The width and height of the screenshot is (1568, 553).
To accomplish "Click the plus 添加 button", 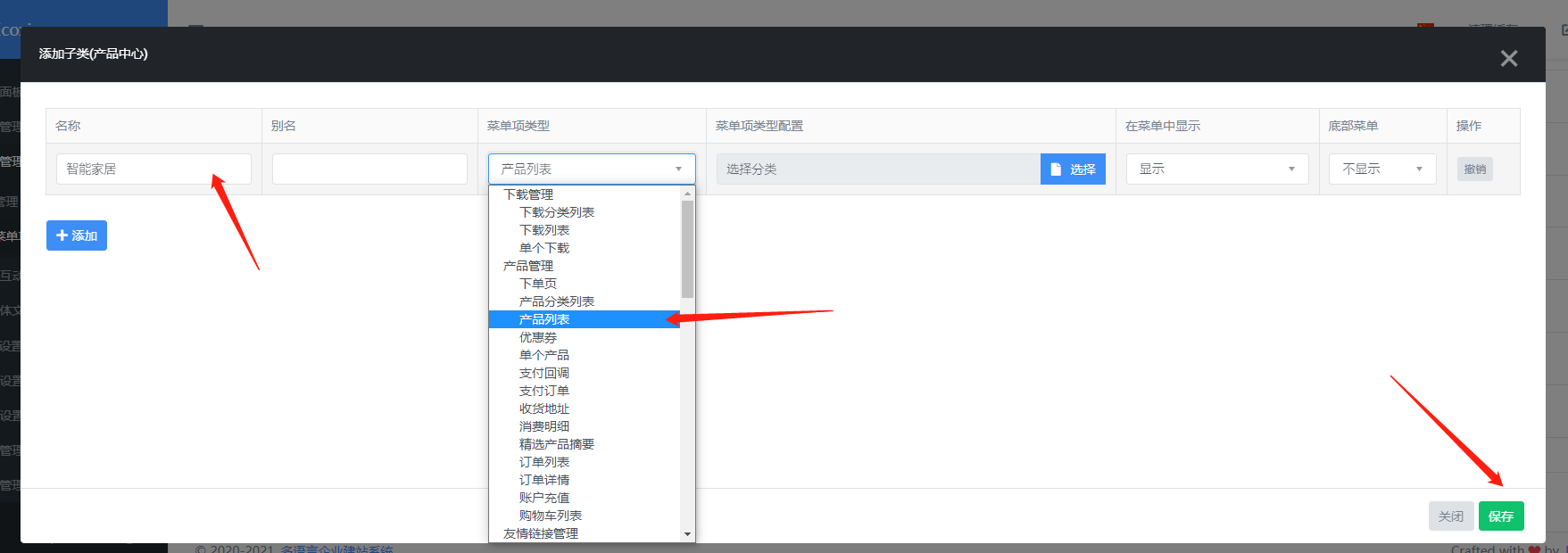I will 77,235.
